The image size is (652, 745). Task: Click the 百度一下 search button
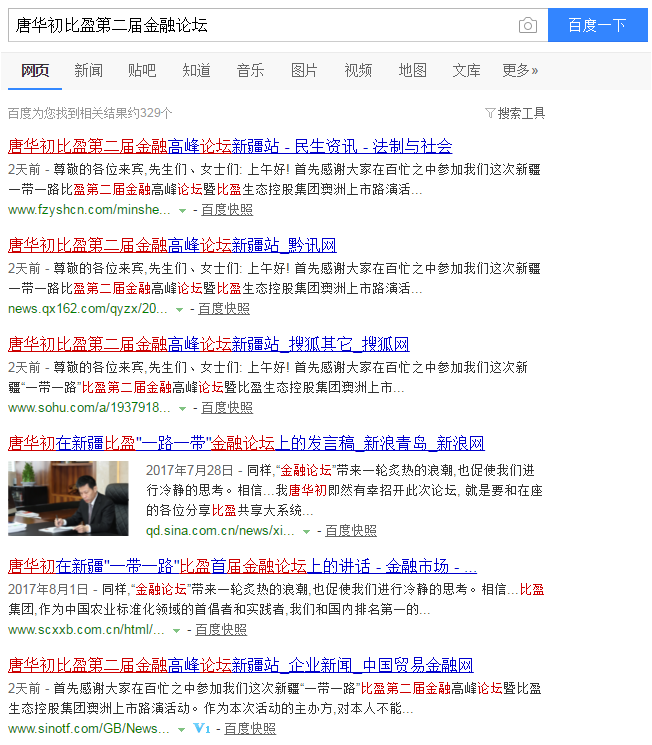597,25
